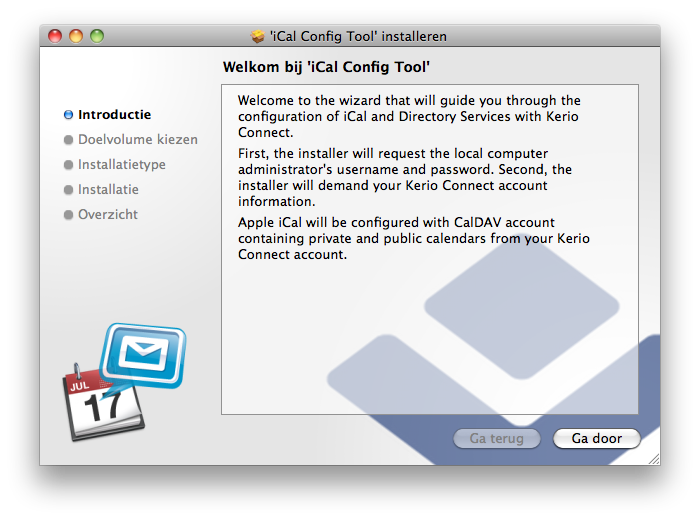Screen dimensions: 700x520
Task: Click the blue bullet beside Introductie
Action: pos(68,115)
